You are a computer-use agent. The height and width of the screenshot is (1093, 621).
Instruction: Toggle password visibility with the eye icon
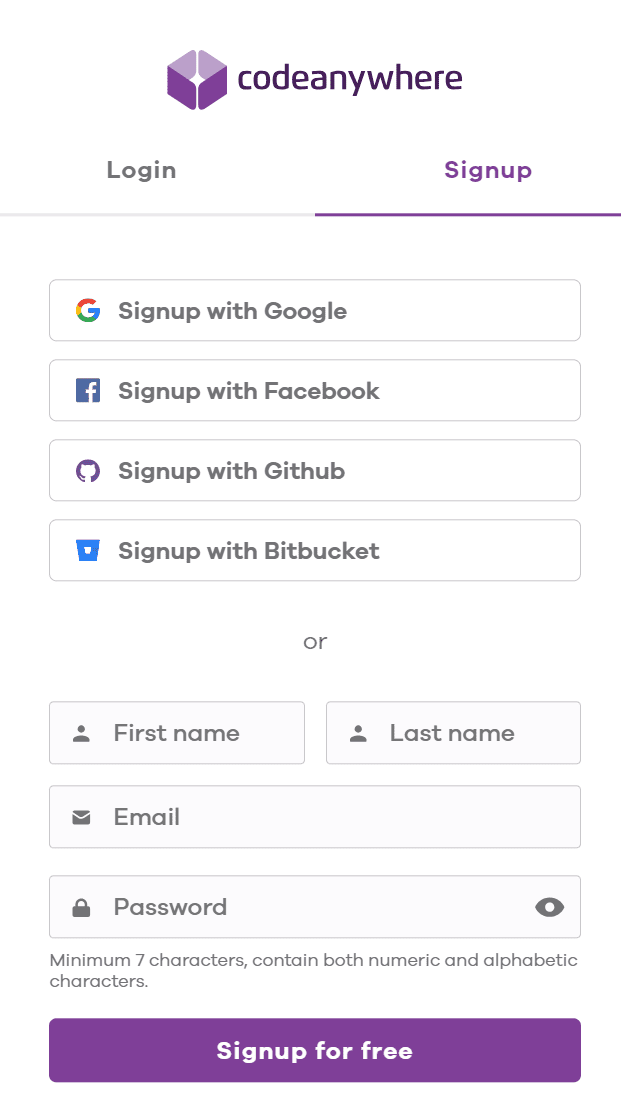[x=548, y=906]
